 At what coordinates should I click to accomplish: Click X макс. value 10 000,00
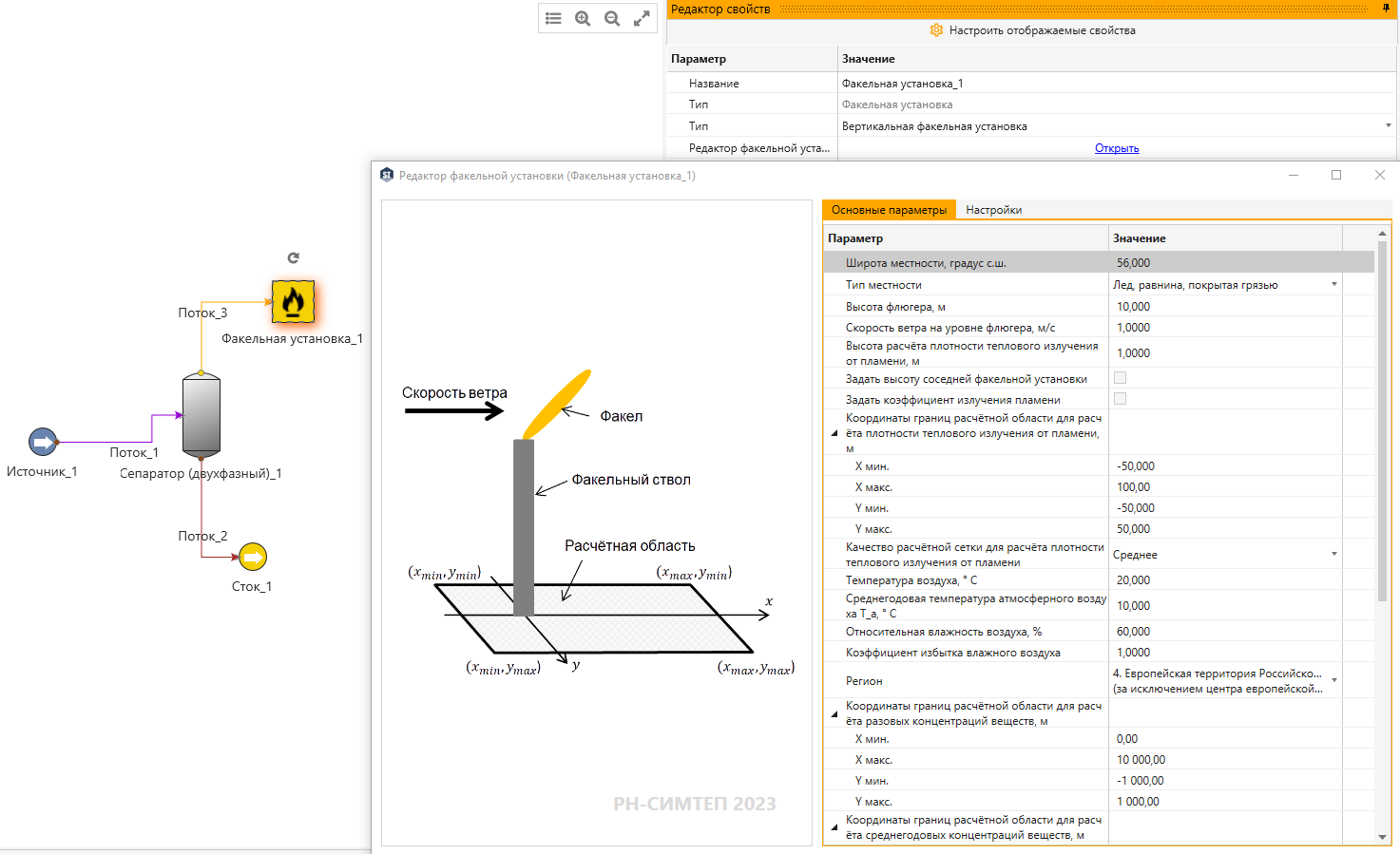[1225, 760]
